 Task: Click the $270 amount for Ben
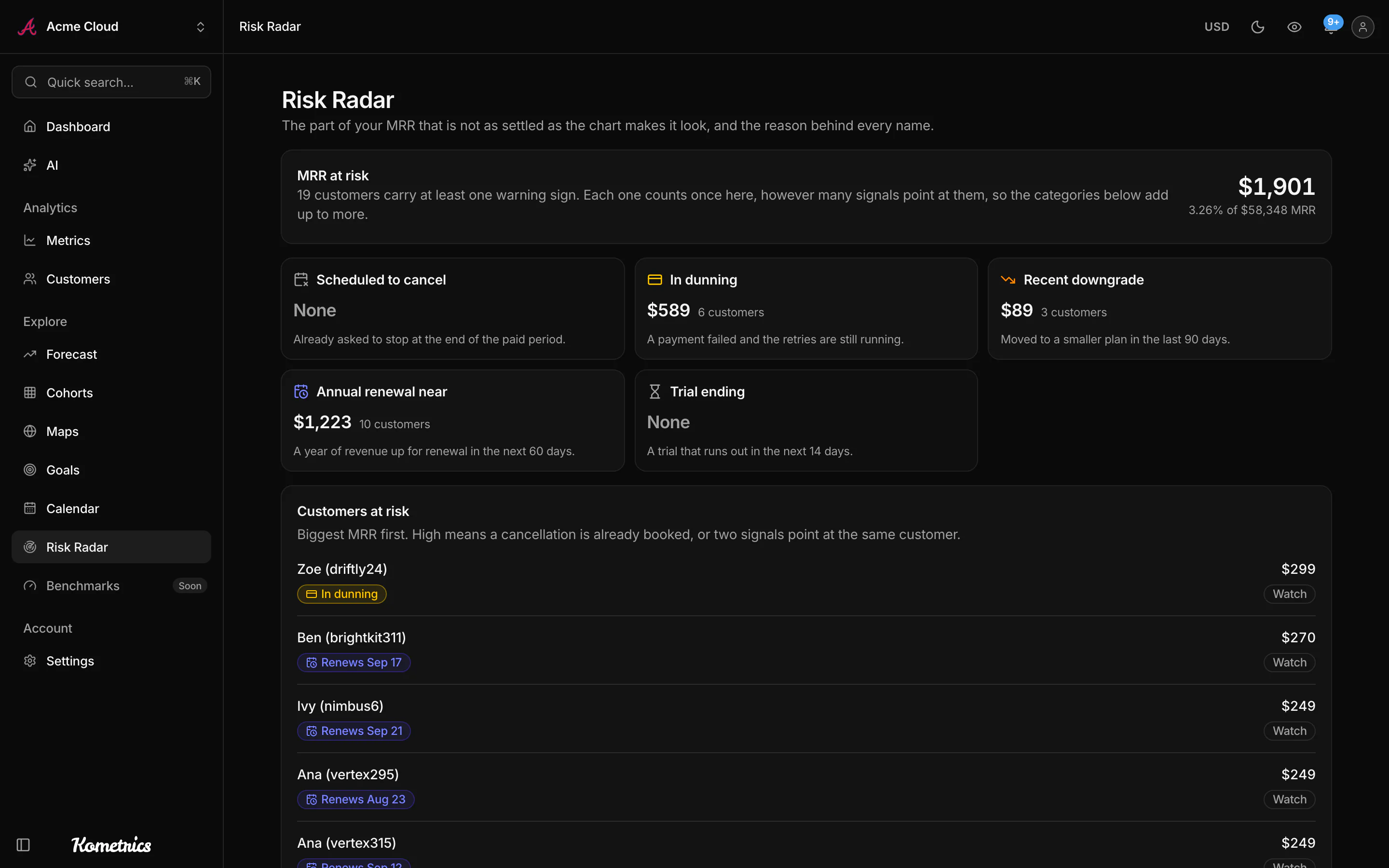(1298, 637)
